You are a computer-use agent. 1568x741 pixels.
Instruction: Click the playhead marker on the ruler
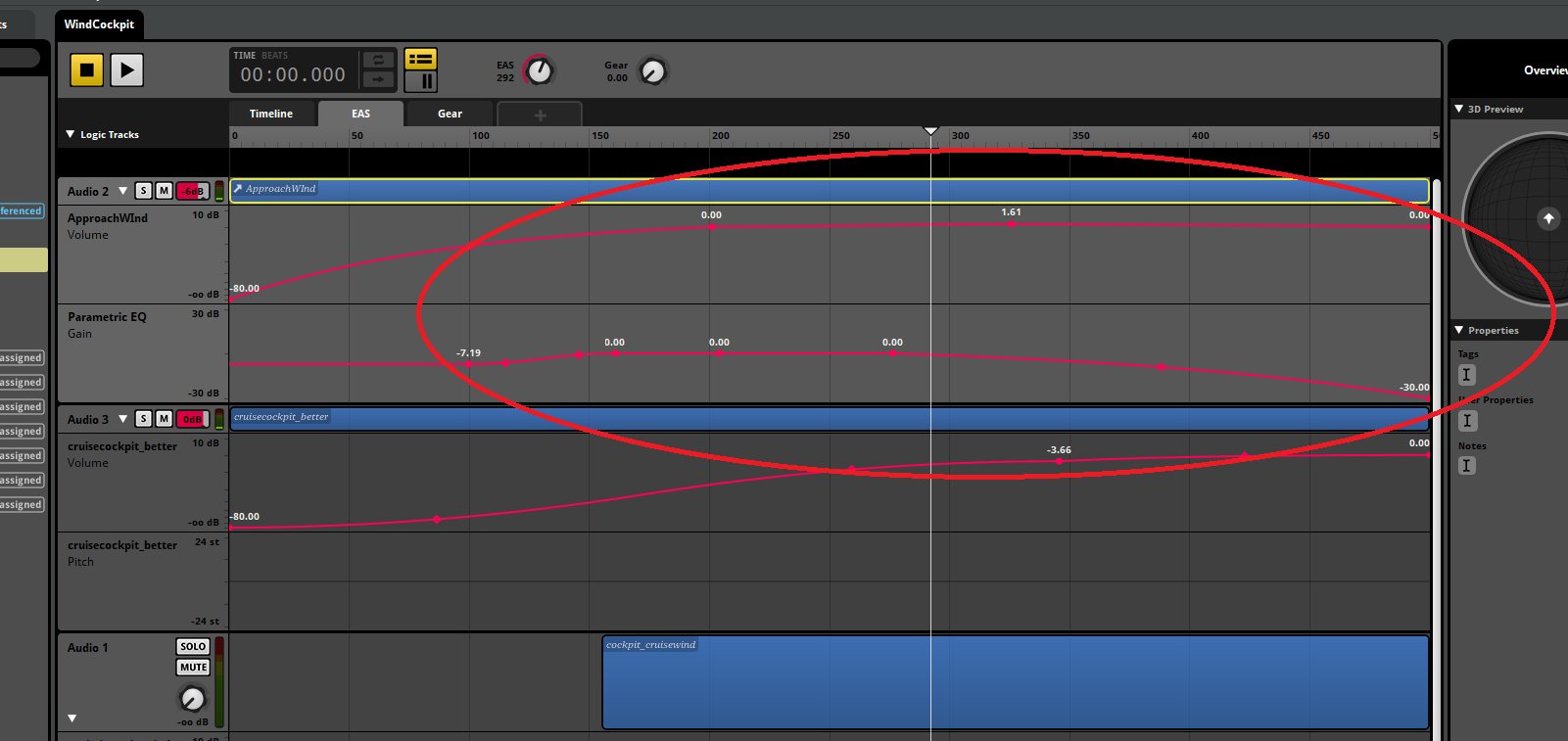coord(930,131)
